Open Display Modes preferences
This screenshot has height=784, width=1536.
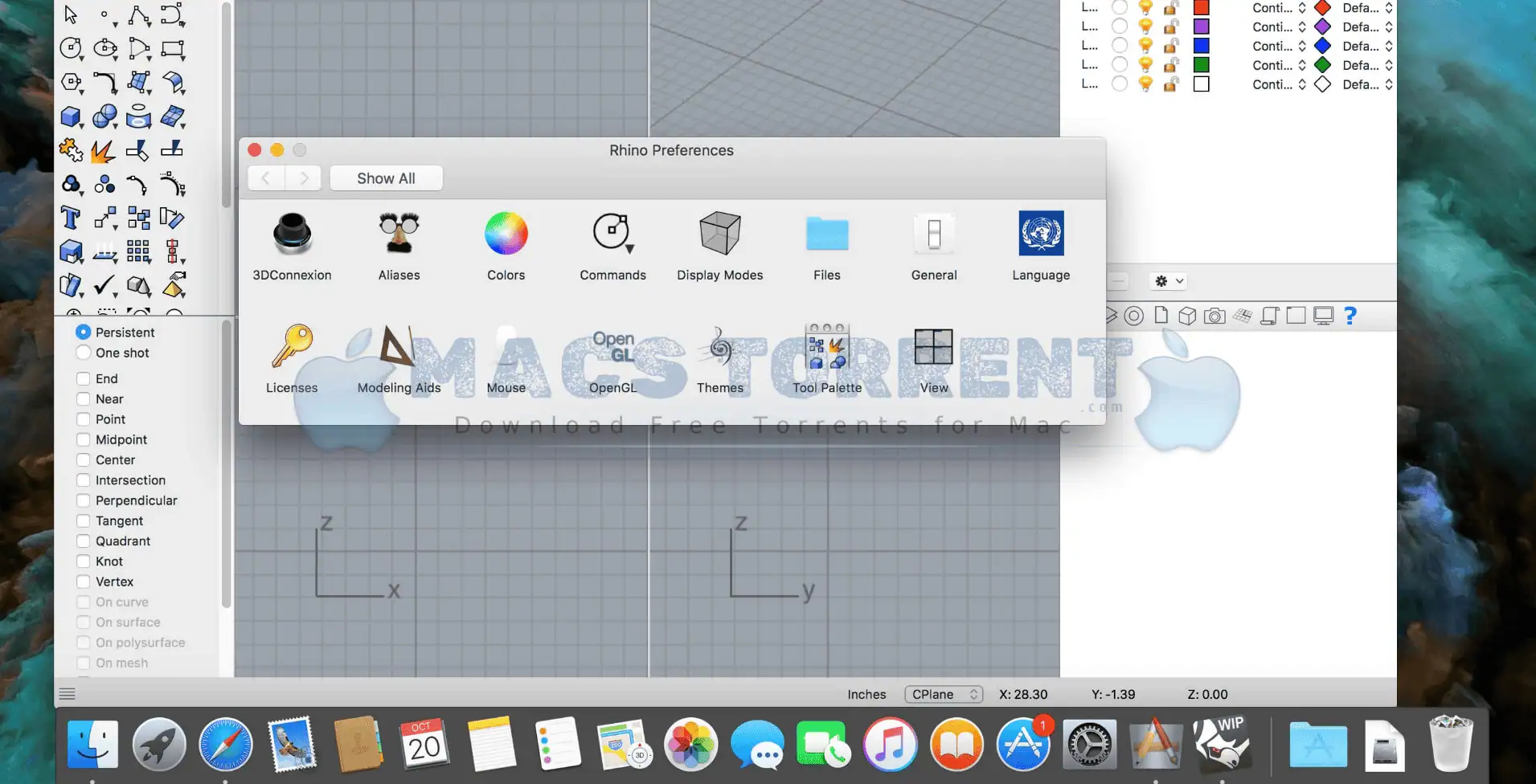tap(719, 247)
